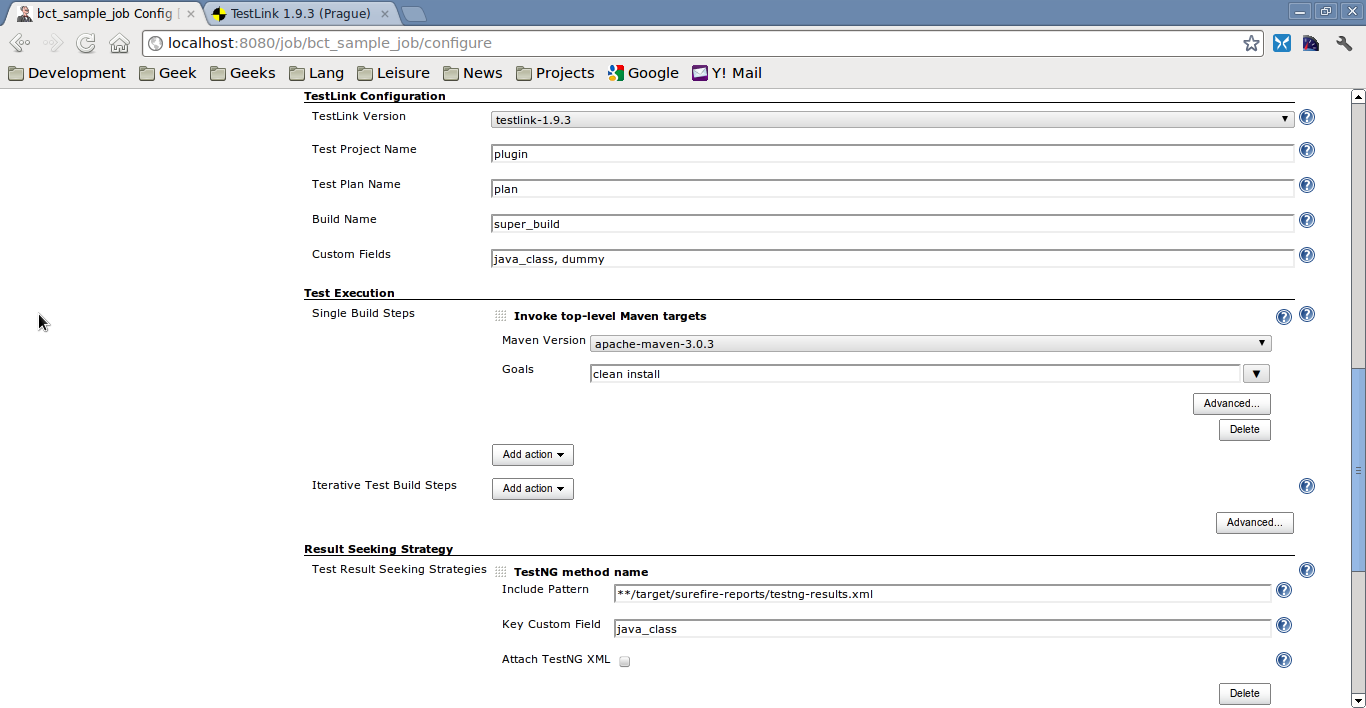The width and height of the screenshot is (1366, 708).
Task: Switch to TestLink 1.9.3 (Prague) tab
Action: 300,14
